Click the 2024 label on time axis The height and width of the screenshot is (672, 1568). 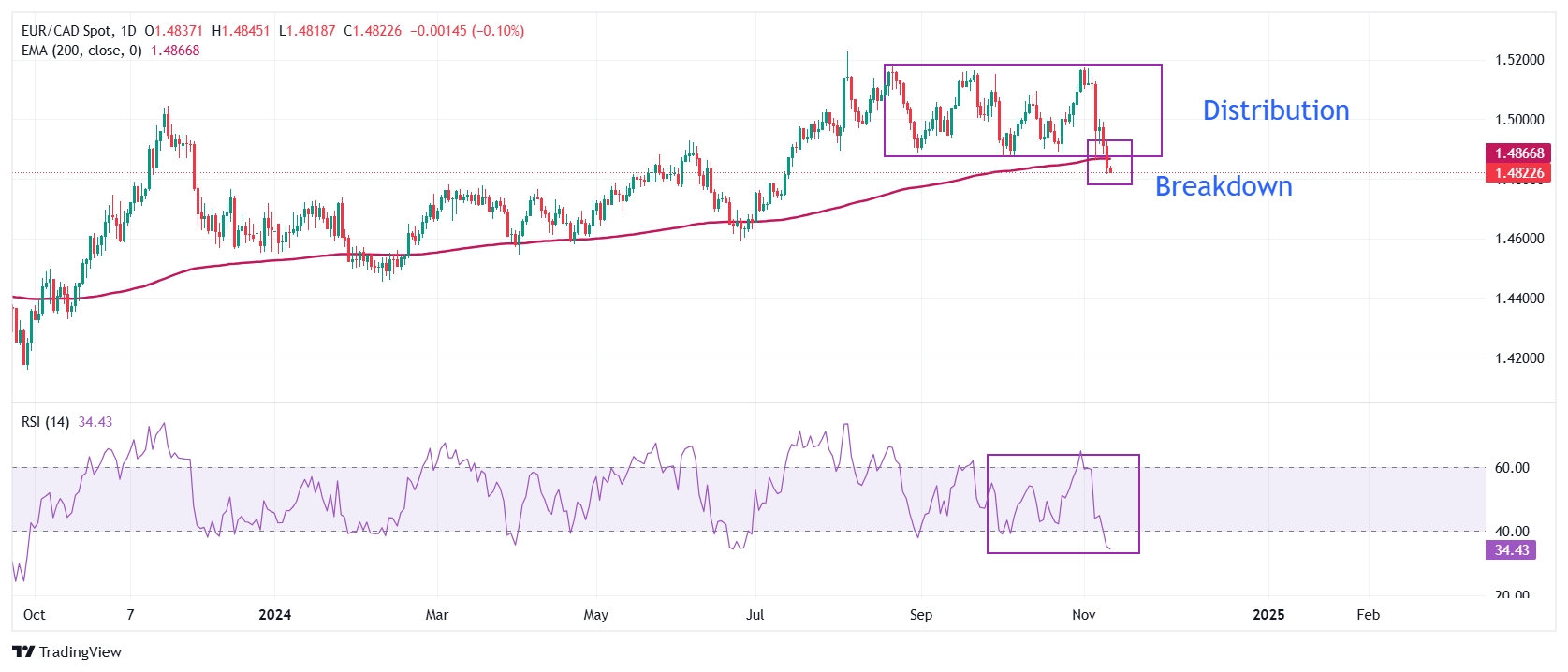pyautogui.click(x=274, y=615)
